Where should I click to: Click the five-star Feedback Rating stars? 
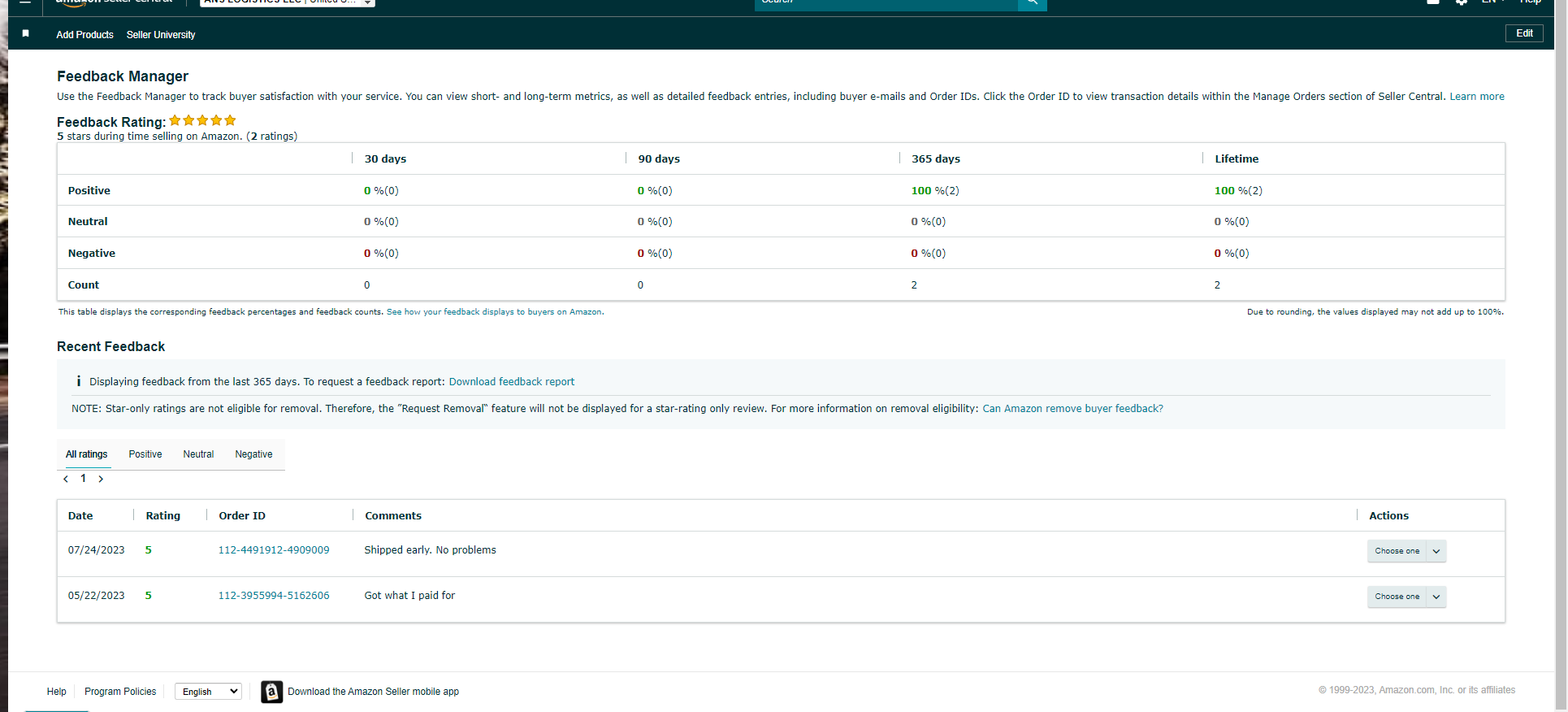coord(202,120)
